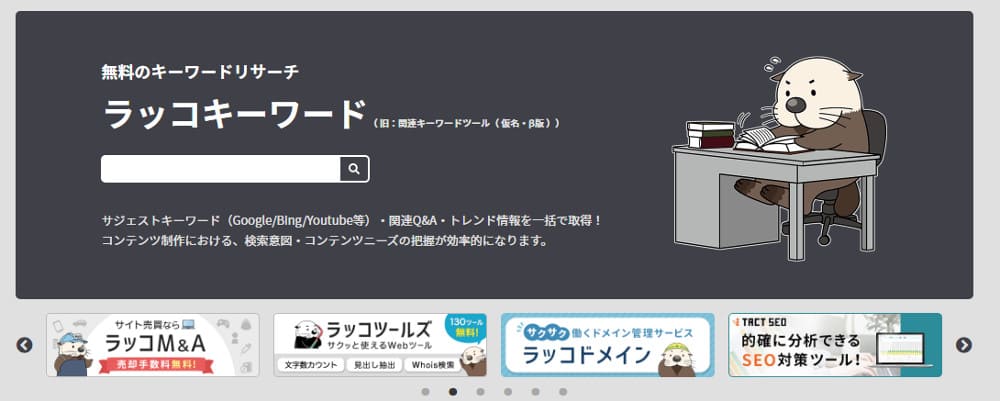
Task: Click the 無料のキーワードリサーチ tagline text
Action: 200,72
